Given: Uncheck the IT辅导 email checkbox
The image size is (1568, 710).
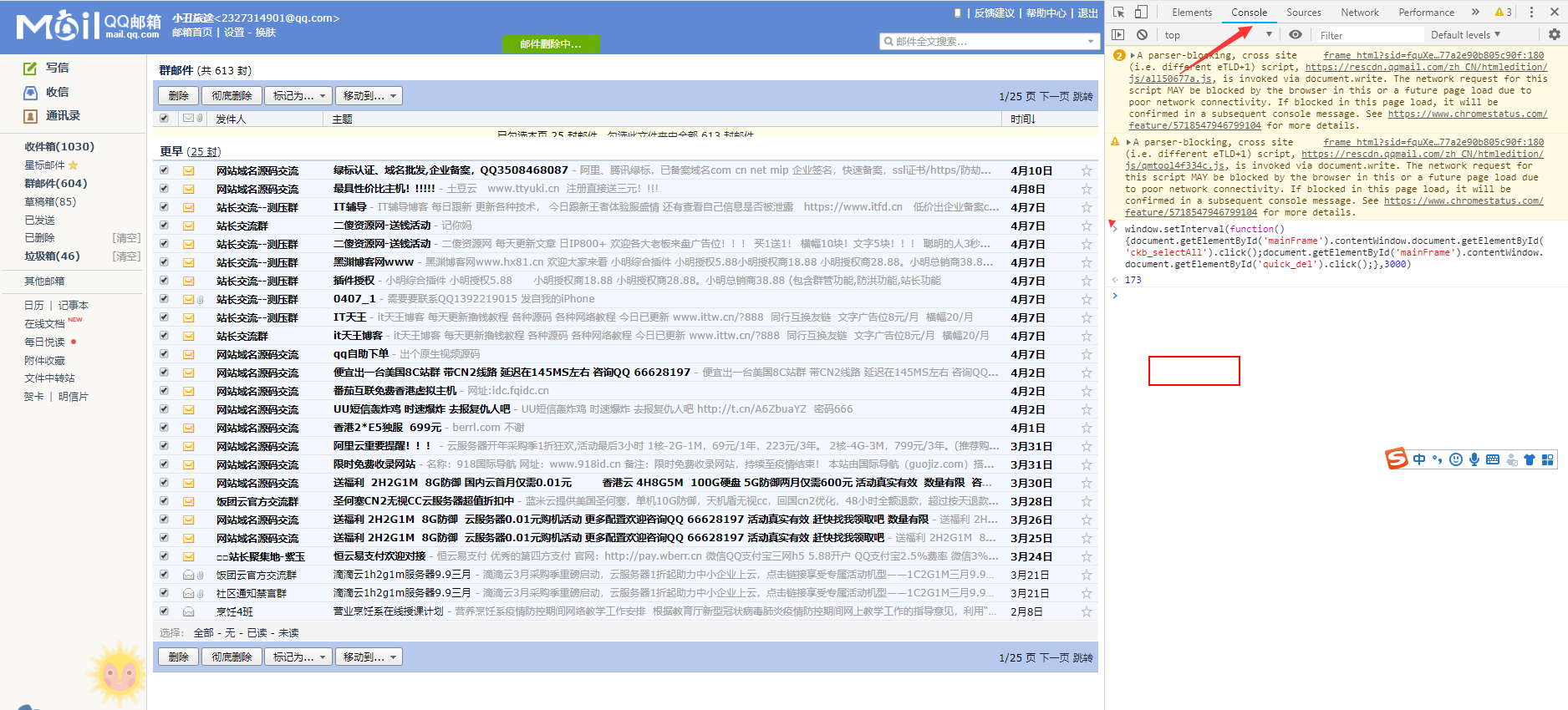Looking at the screenshot, I should click(164, 206).
